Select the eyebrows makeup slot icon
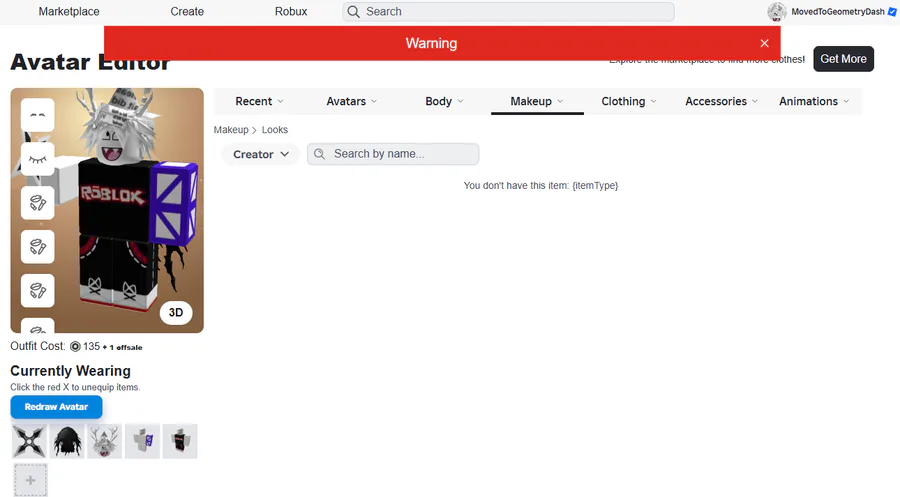Image resolution: width=900 pixels, height=497 pixels. click(38, 115)
